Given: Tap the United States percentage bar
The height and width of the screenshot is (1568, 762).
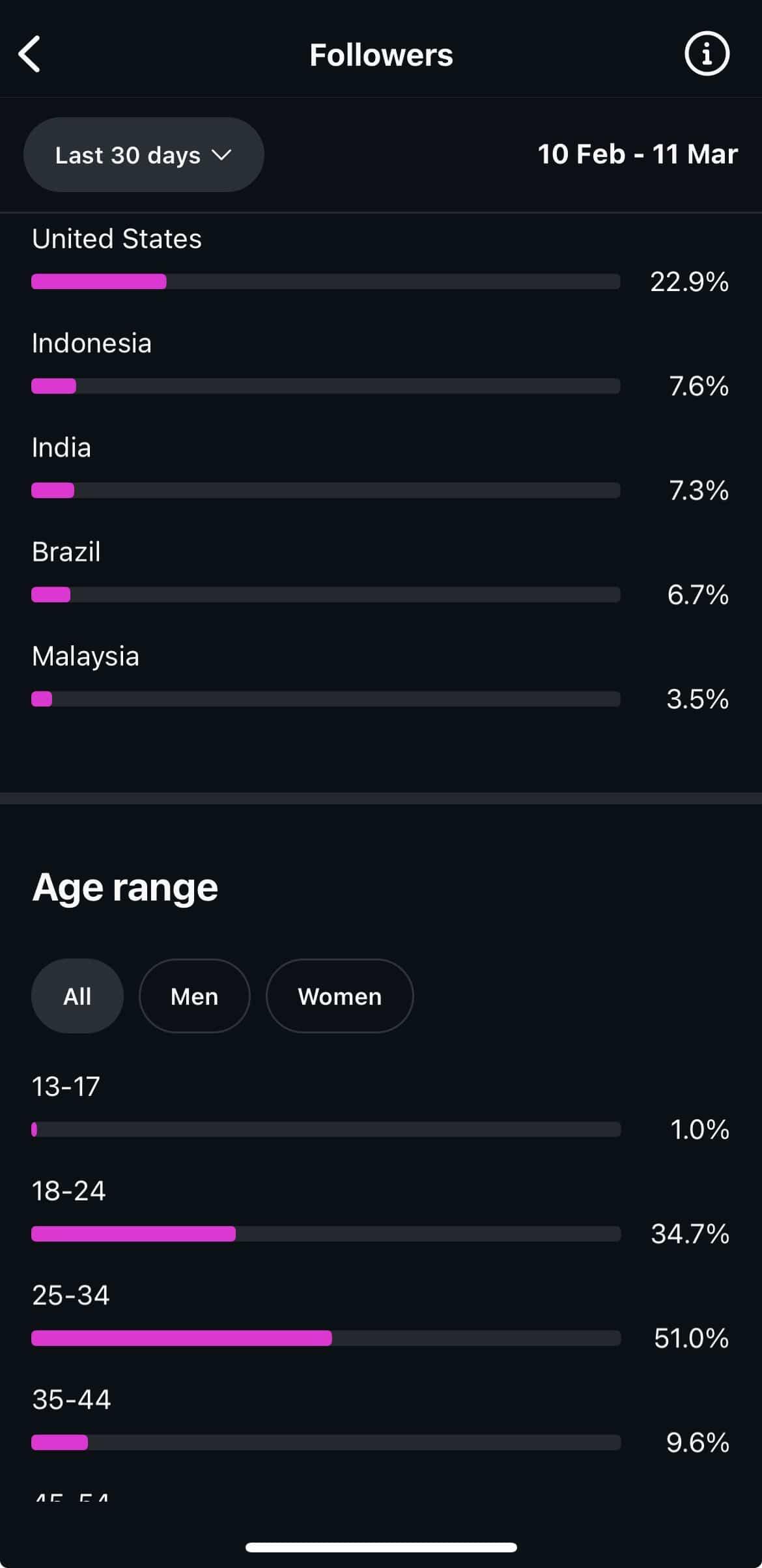Looking at the screenshot, I should pos(326,281).
